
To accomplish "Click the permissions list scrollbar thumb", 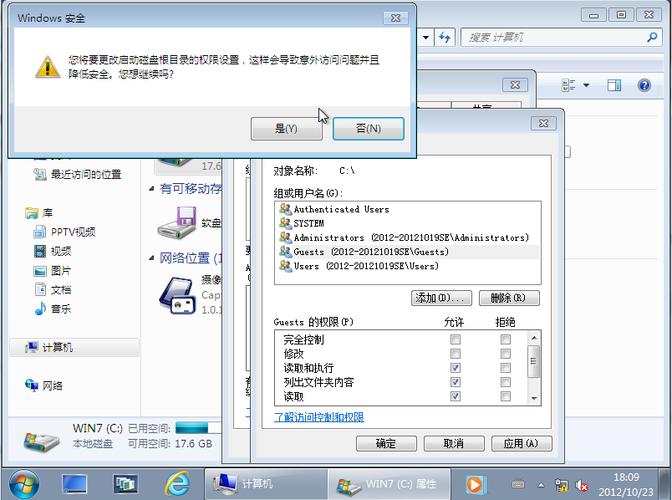I will [x=534, y=361].
